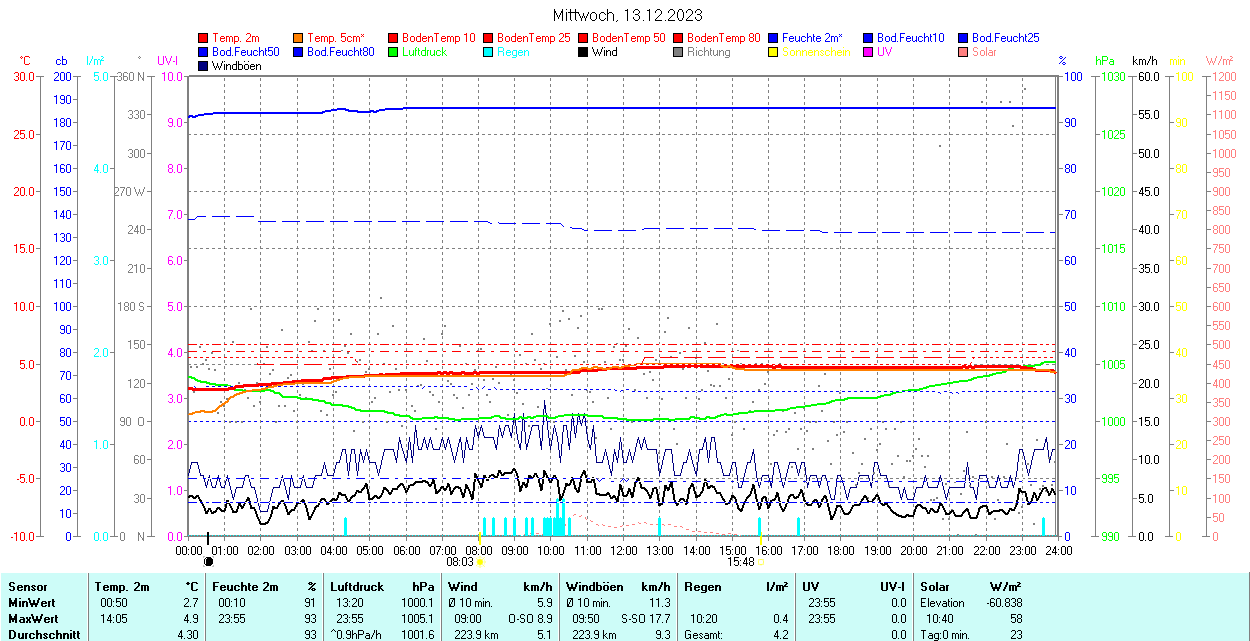
Task: Click the Feuchte 2m* legend label
Action: (x=812, y=38)
